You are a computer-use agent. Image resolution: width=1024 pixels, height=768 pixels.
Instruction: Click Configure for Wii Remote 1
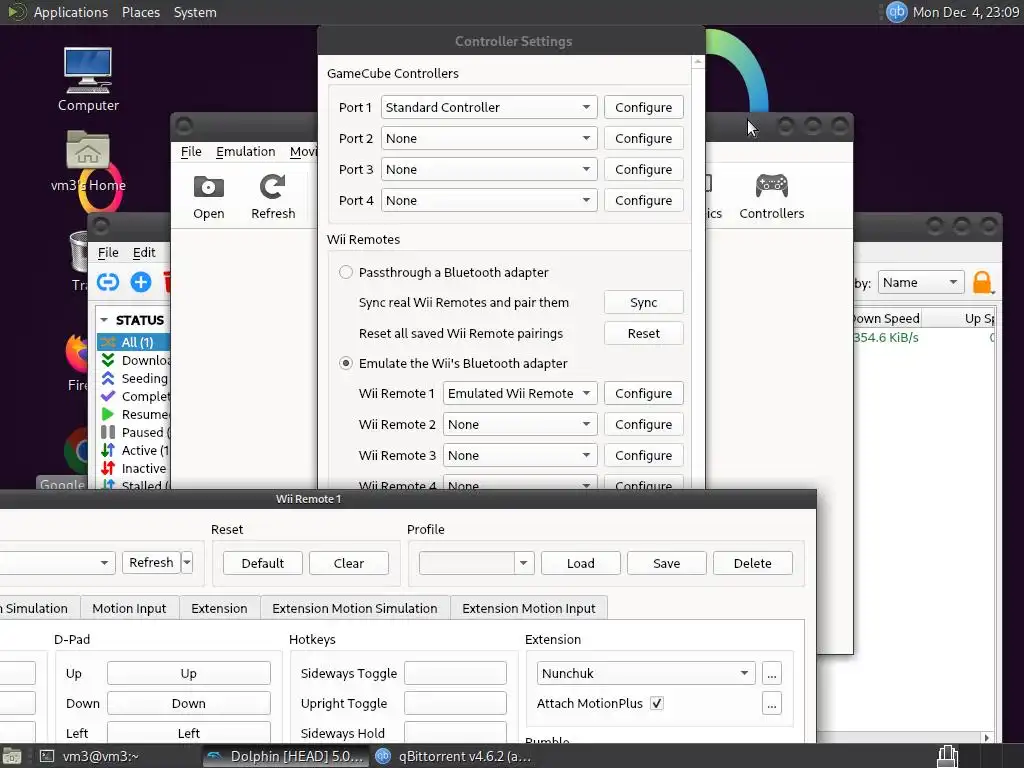click(x=643, y=393)
